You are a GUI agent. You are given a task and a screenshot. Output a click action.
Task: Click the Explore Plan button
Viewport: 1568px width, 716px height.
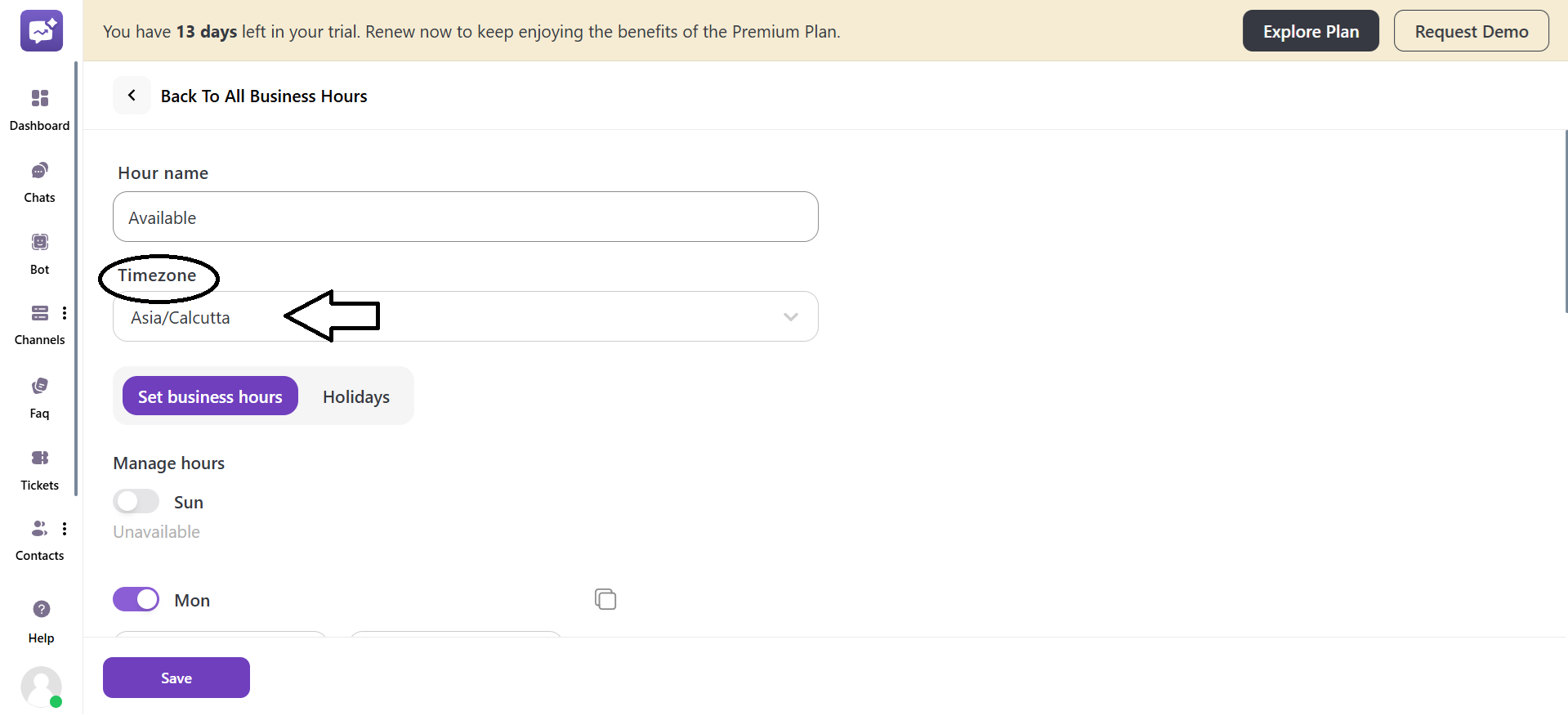[x=1310, y=31]
